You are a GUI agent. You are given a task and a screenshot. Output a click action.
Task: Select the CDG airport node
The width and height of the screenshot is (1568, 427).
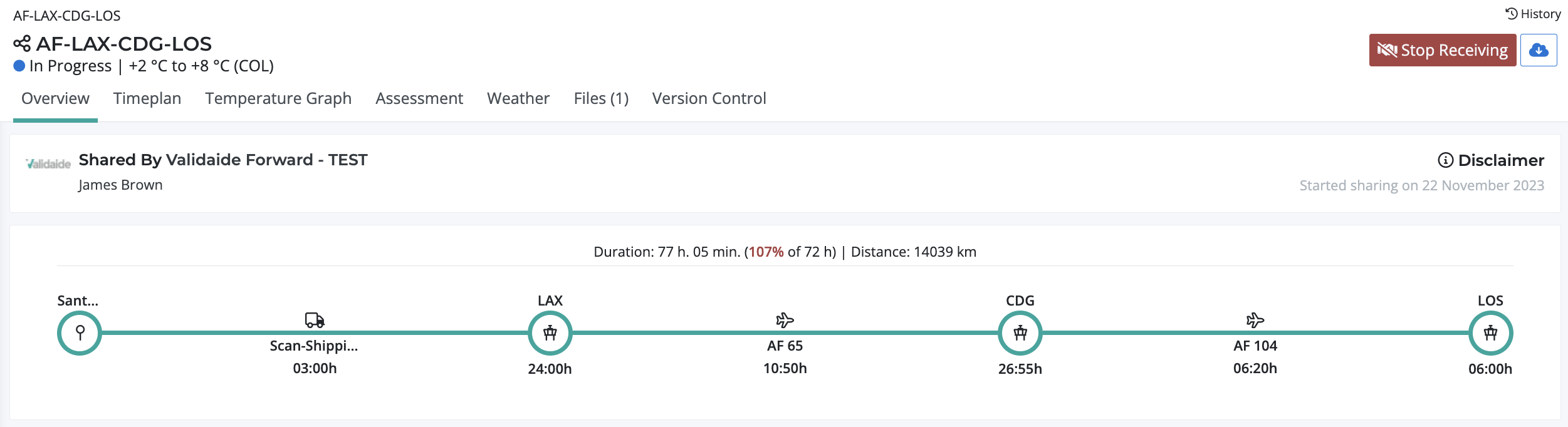(x=1020, y=333)
